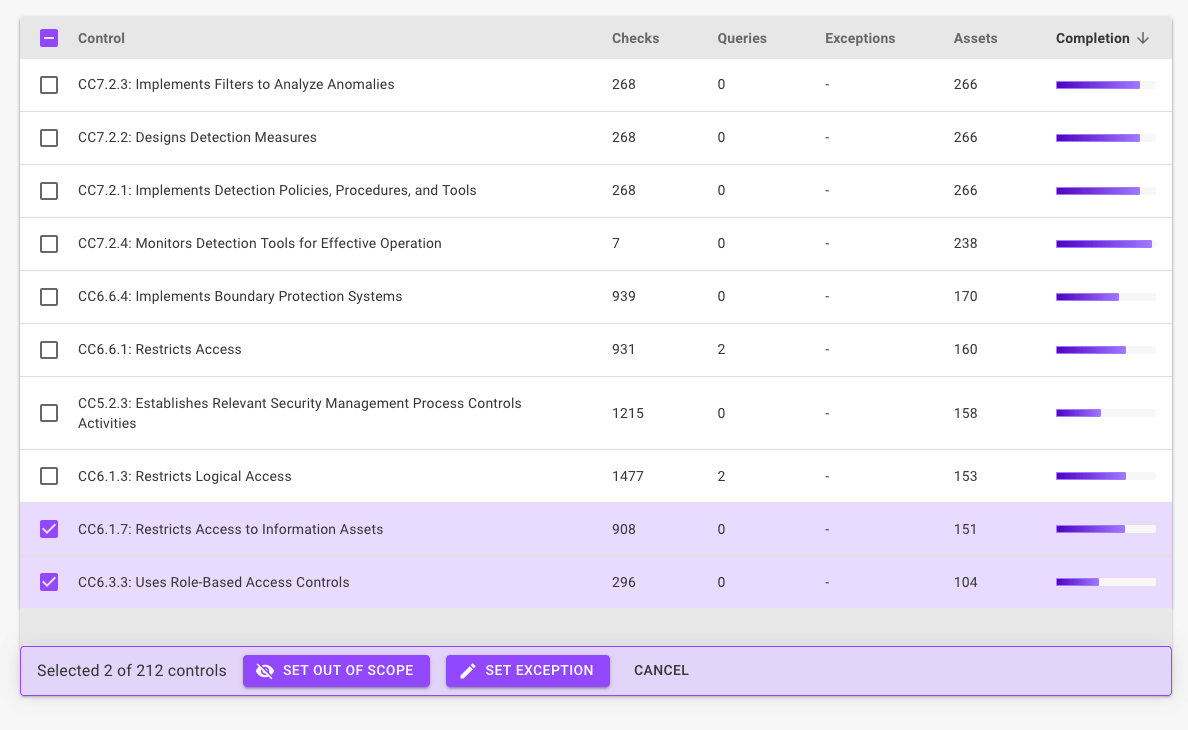
Task: Sort by the Checks column header
Action: coord(636,38)
